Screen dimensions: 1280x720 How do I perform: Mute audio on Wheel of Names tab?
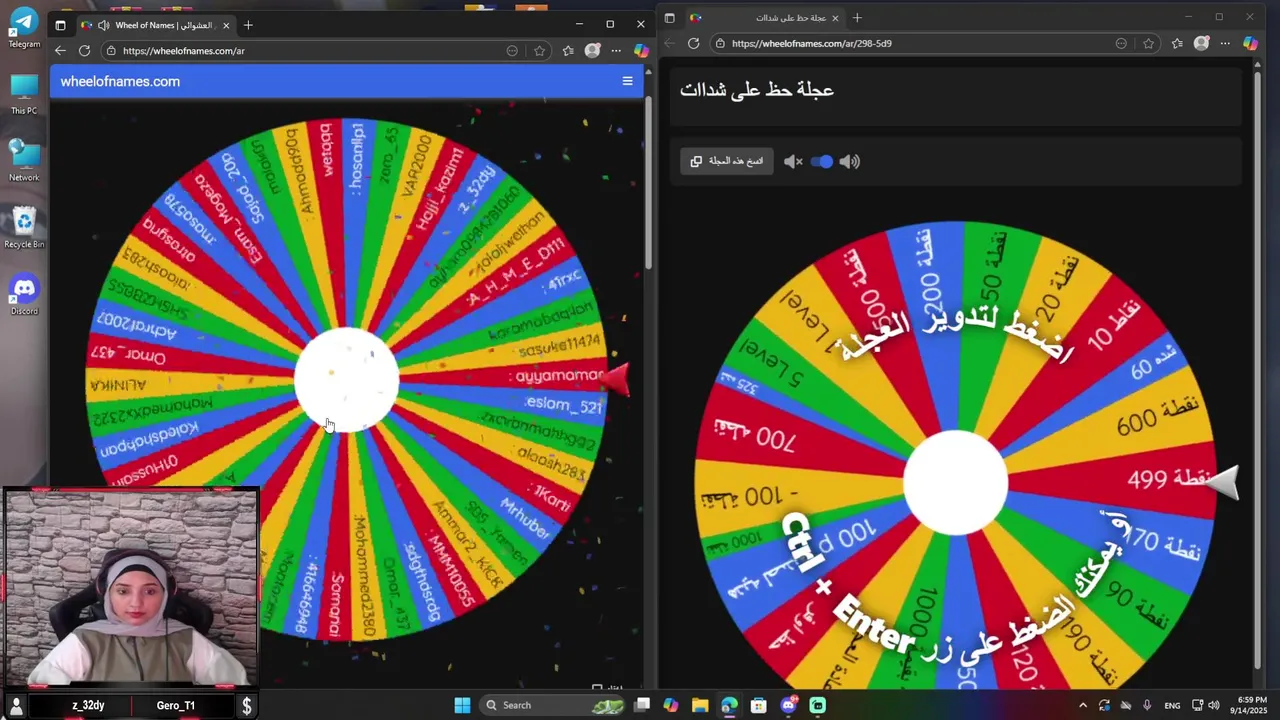(x=103, y=25)
